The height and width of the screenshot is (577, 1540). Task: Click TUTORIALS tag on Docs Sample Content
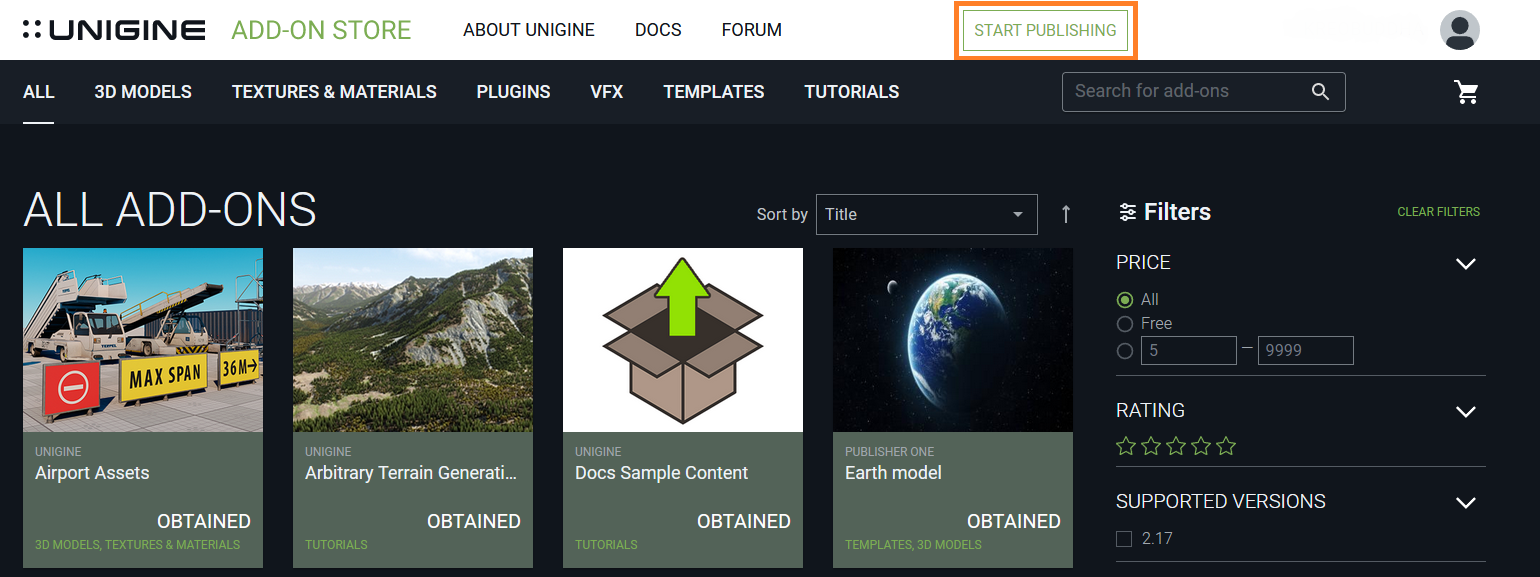click(x=606, y=545)
